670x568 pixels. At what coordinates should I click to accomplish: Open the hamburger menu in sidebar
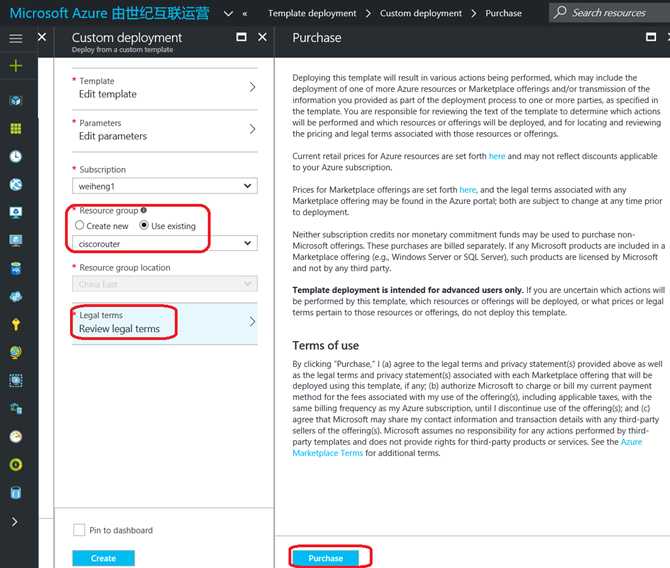16,38
